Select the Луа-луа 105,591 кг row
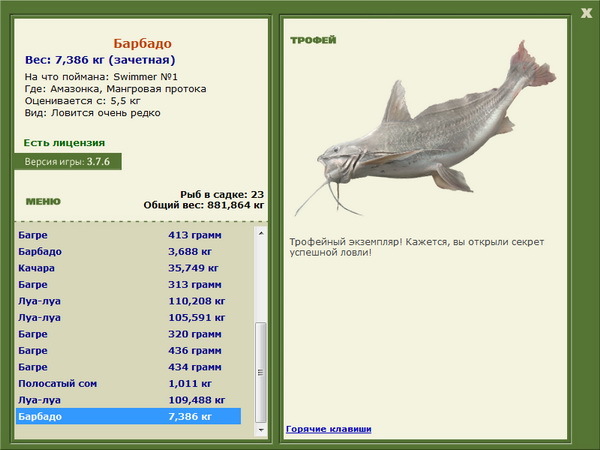 (129, 317)
